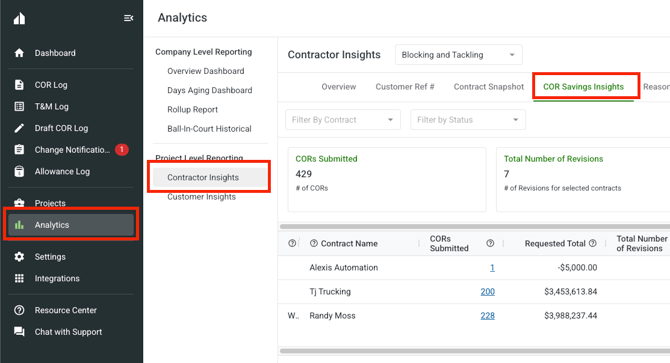Click Requested Total column header
The width and height of the screenshot is (670, 363).
click(x=555, y=243)
